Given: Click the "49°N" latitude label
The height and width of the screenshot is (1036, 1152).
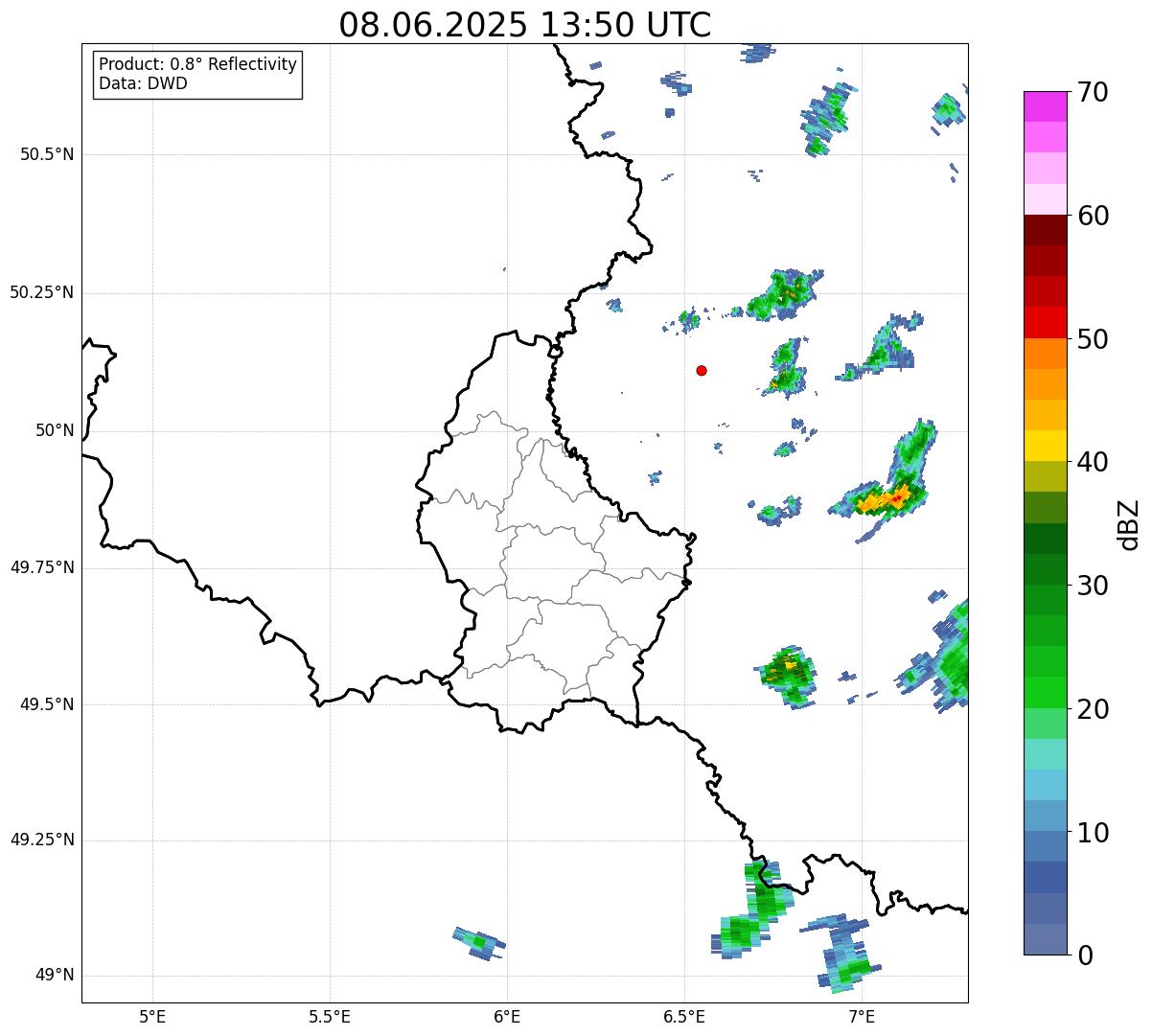Looking at the screenshot, I should 55,976.
